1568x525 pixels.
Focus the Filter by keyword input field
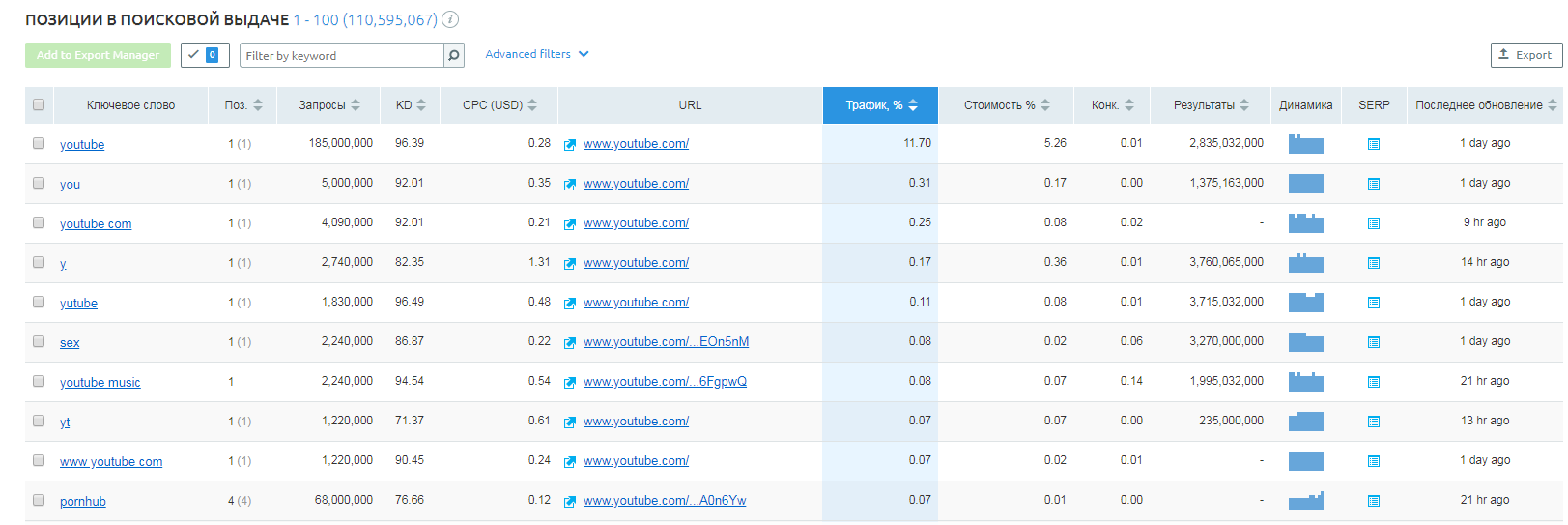(x=342, y=55)
